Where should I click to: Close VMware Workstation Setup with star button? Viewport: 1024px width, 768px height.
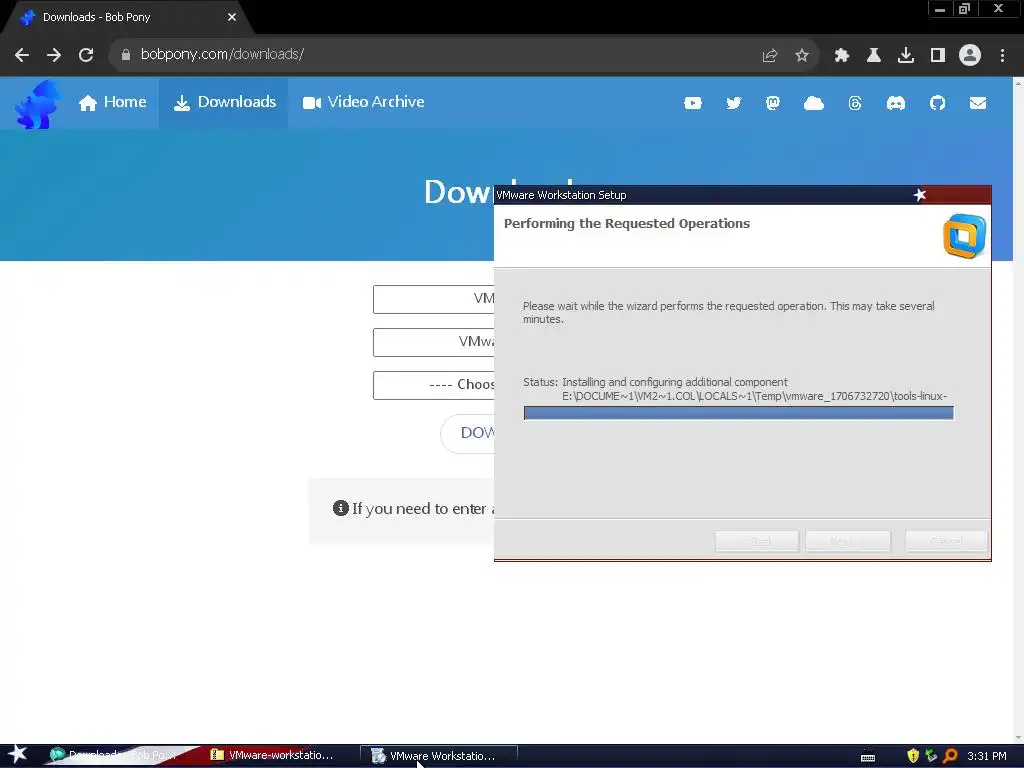[920, 195]
